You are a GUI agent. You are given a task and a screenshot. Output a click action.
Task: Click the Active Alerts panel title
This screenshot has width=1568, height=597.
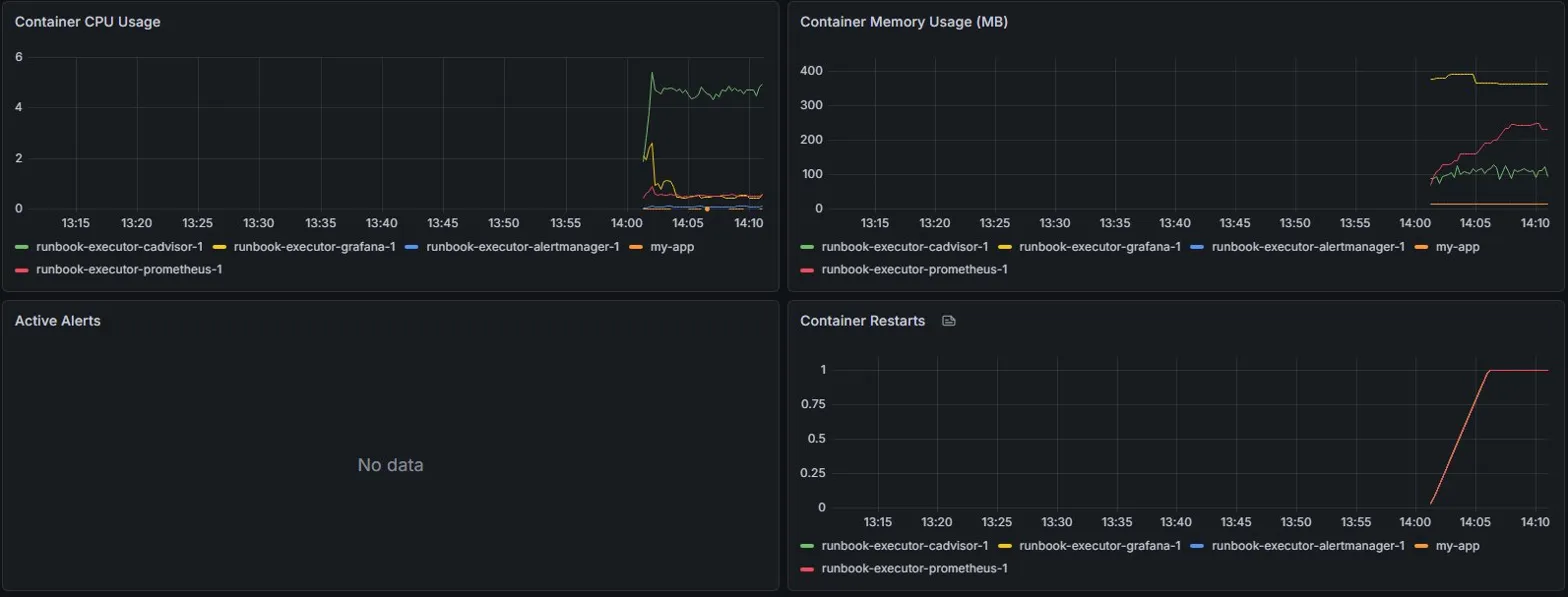tap(57, 321)
